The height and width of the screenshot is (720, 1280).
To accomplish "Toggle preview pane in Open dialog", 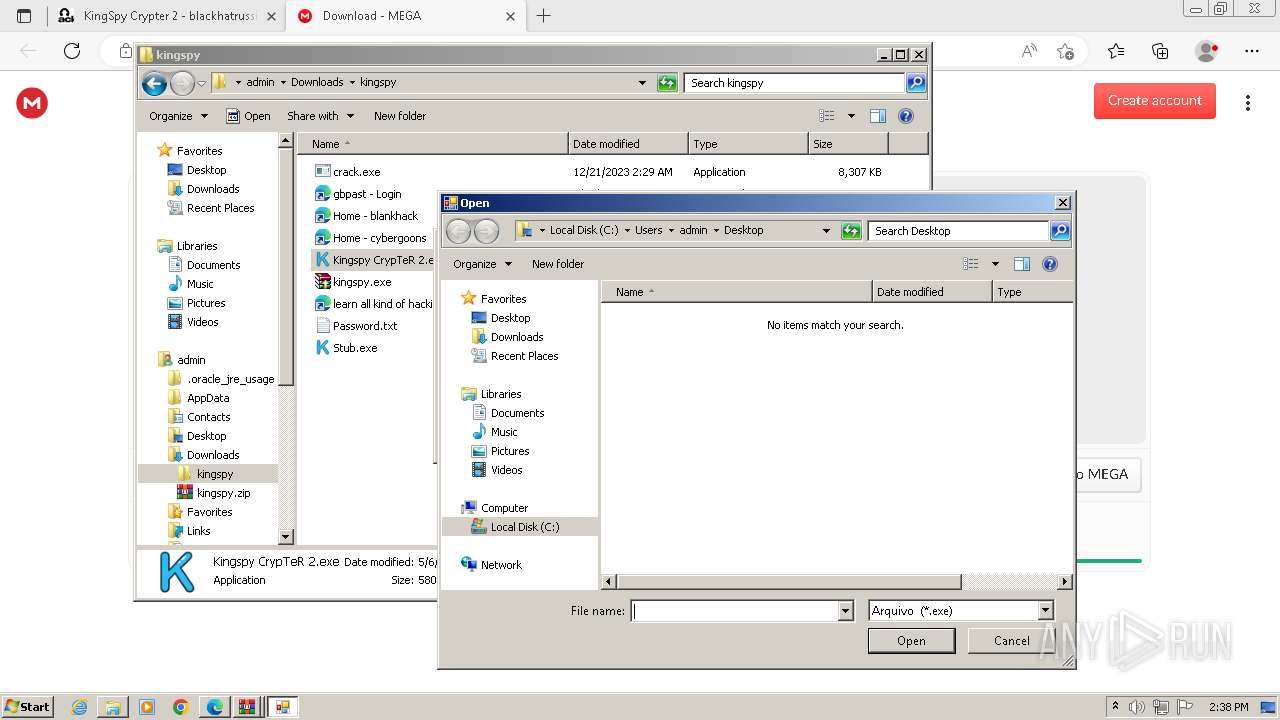I will 1021,264.
